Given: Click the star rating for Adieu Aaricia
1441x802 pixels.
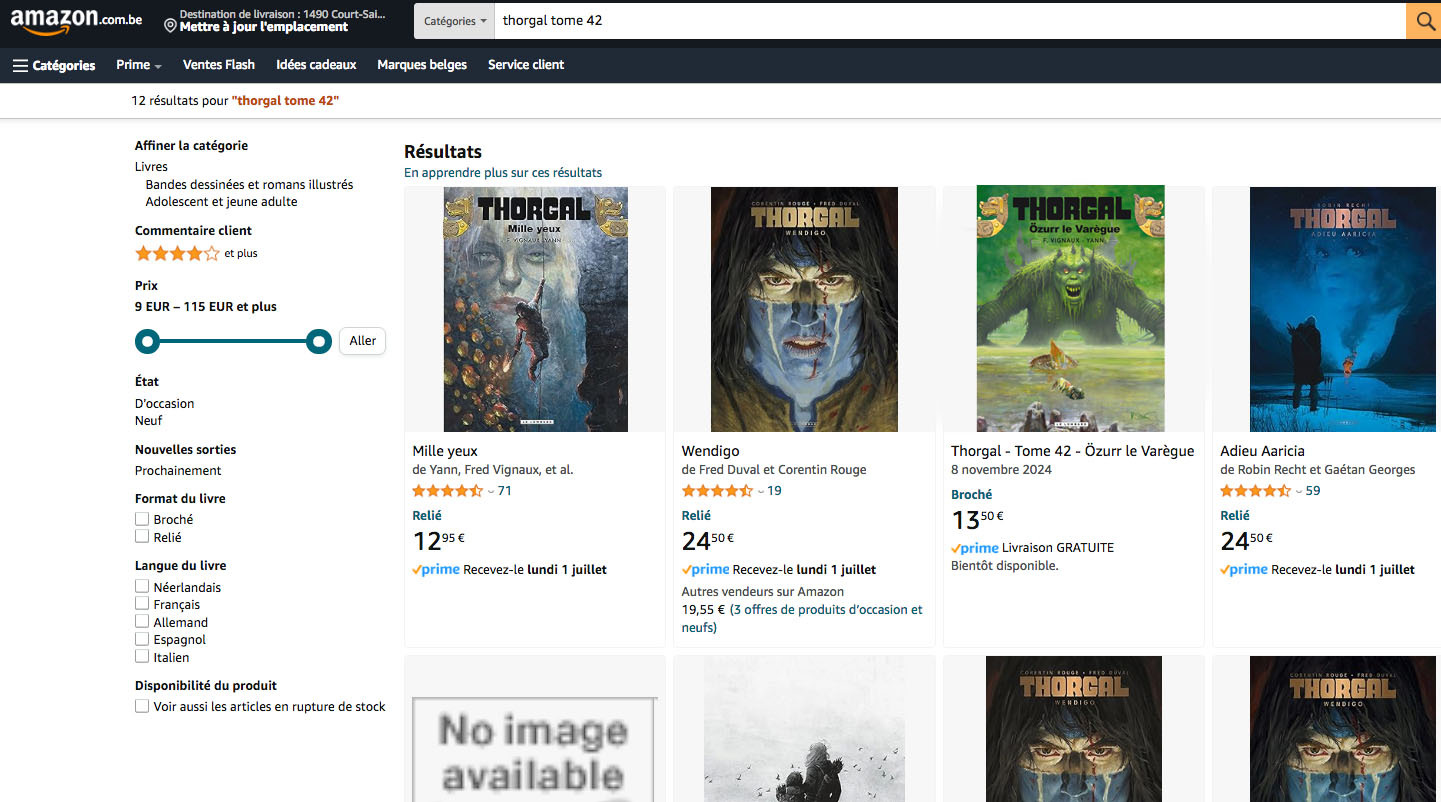Looking at the screenshot, I should coord(1255,491).
